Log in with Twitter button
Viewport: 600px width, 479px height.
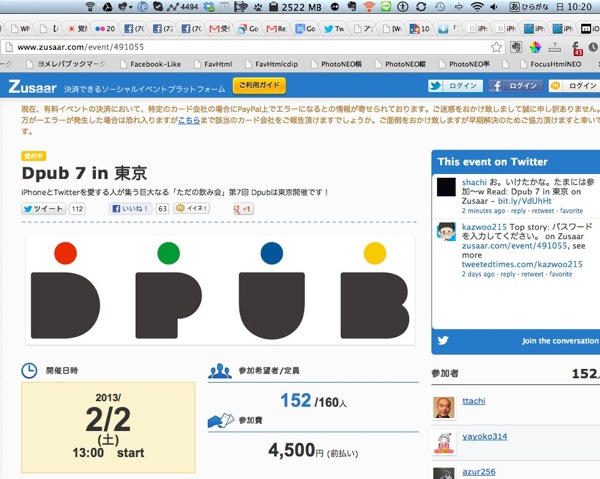click(455, 86)
